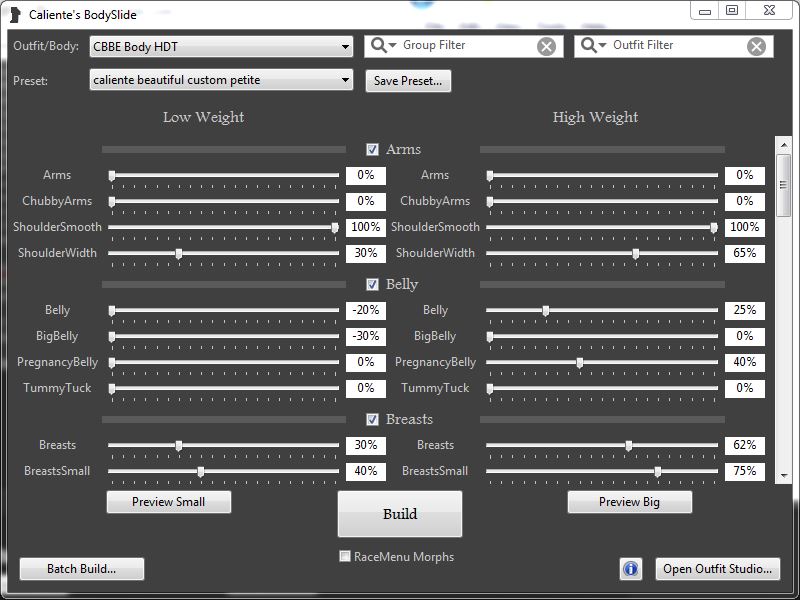Image resolution: width=800 pixels, height=600 pixels.
Task: Clear the Group Filter with X icon
Action: pos(546,46)
